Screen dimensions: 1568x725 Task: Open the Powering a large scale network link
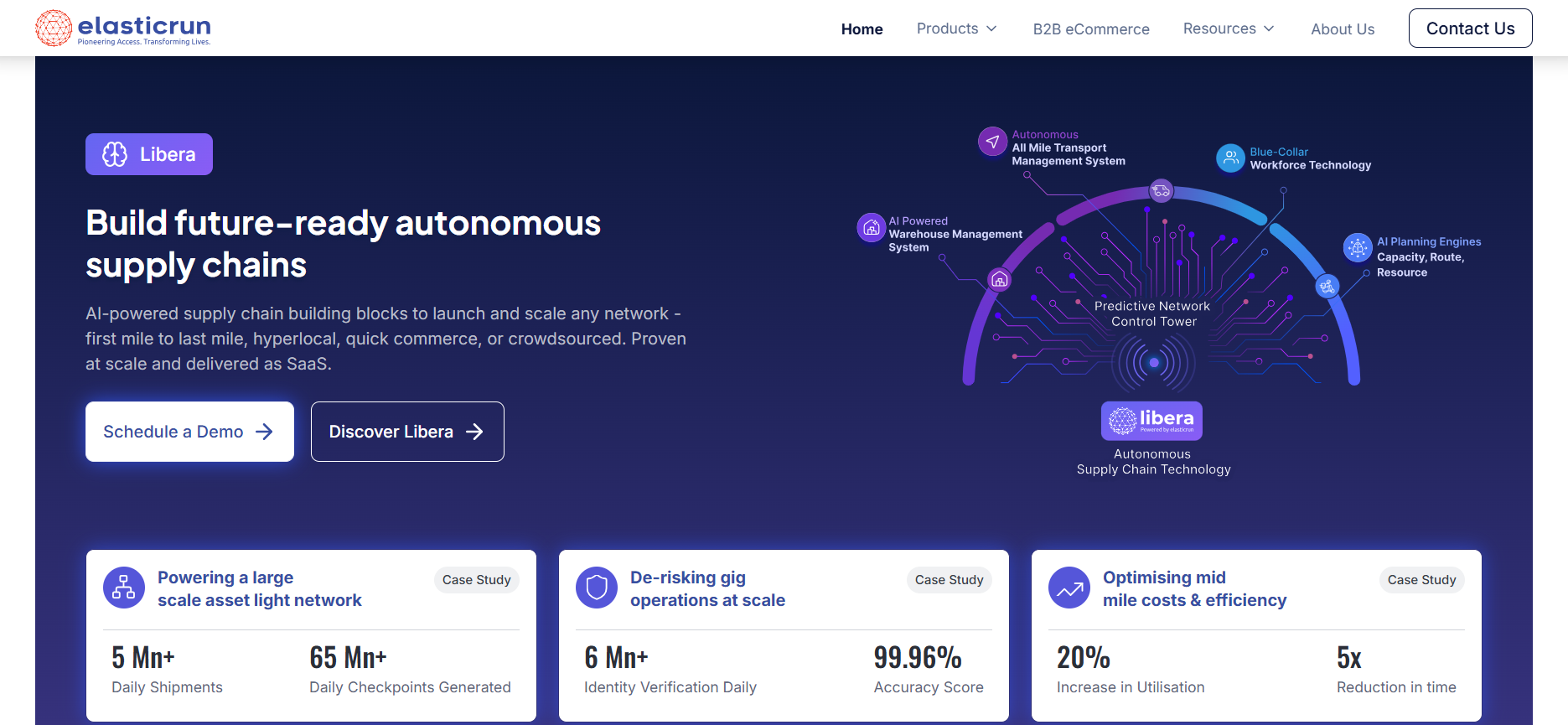click(259, 588)
